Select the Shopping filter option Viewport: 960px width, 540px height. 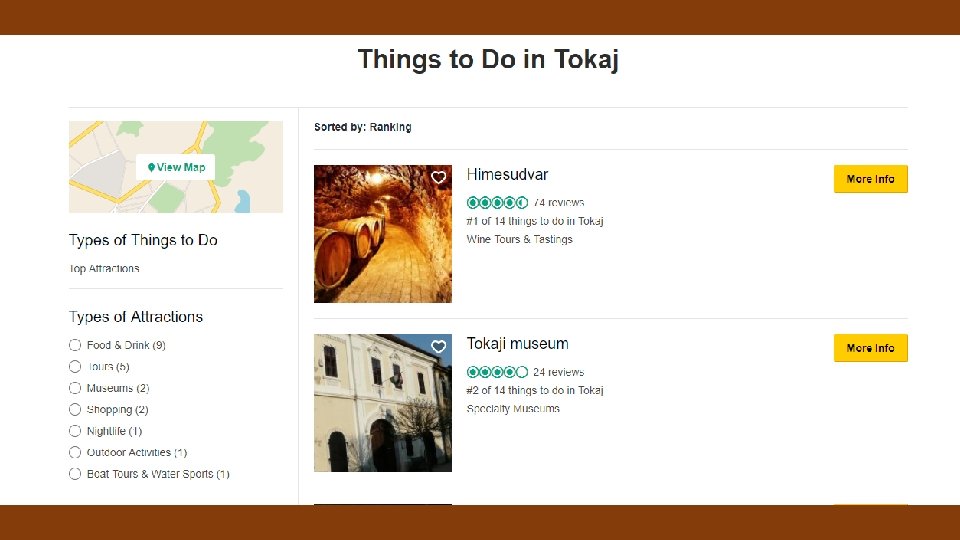pyautogui.click(x=75, y=410)
